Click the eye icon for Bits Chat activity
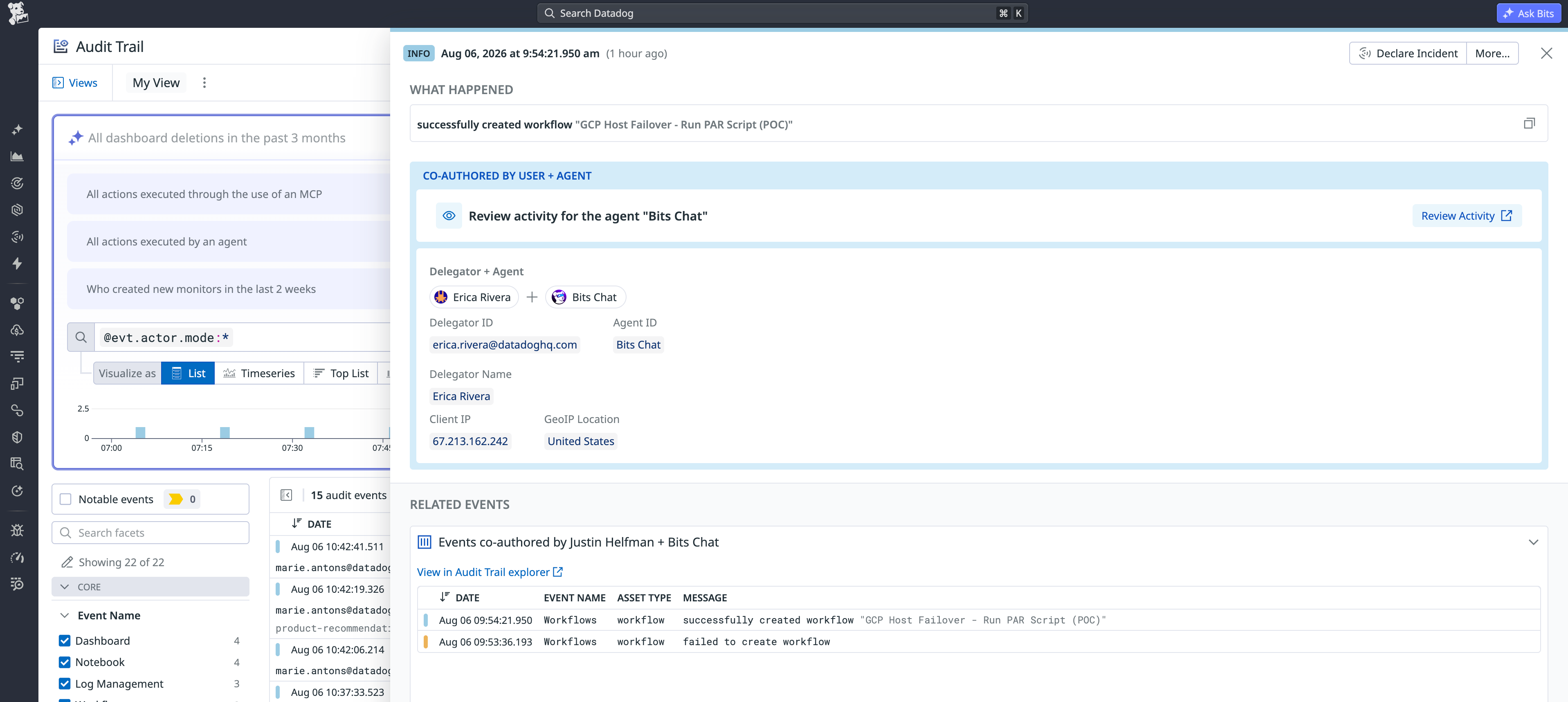 pyautogui.click(x=449, y=216)
